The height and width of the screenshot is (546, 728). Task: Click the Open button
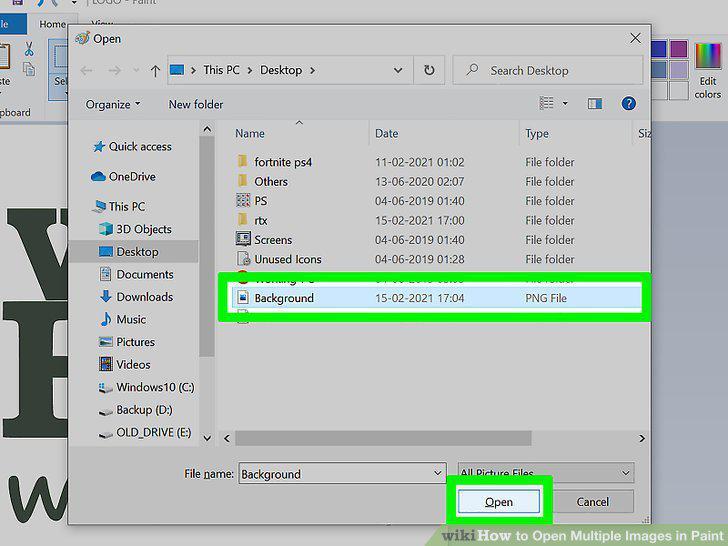click(499, 501)
